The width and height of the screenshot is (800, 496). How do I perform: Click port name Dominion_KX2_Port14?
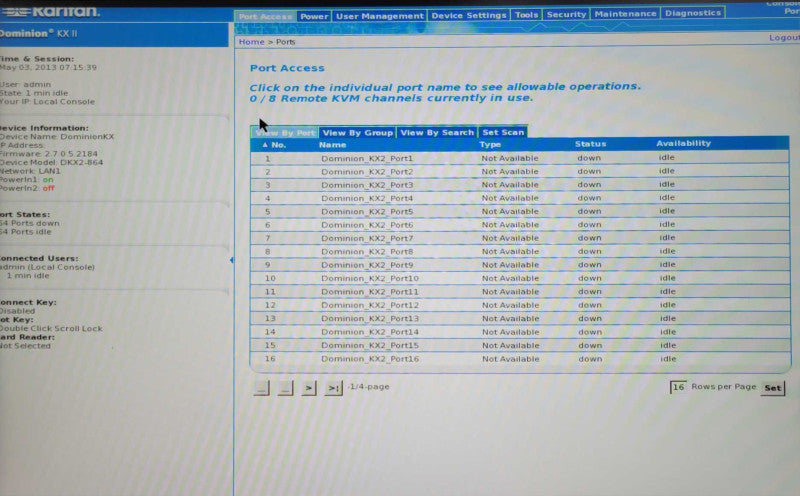pos(370,332)
